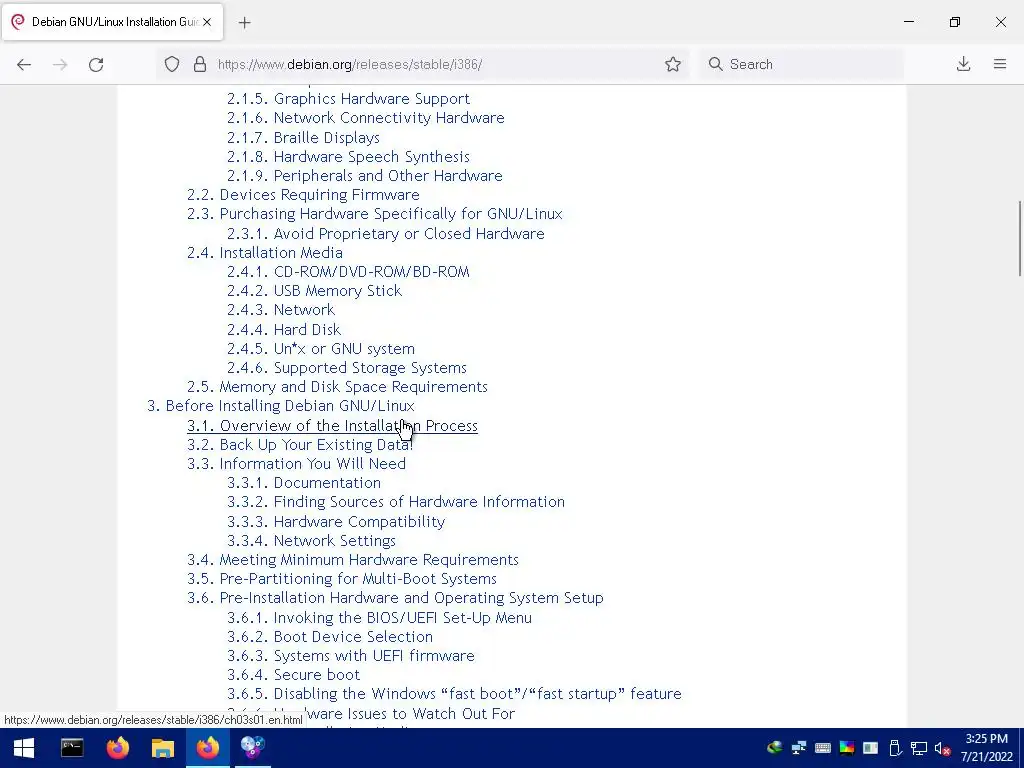Viewport: 1024px width, 768px height.
Task: Open 3.6.4 Secure boot link
Action: [x=293, y=675]
